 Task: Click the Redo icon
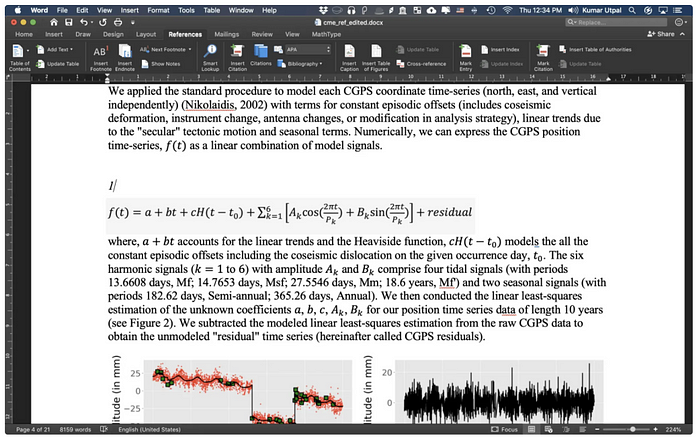(x=103, y=22)
